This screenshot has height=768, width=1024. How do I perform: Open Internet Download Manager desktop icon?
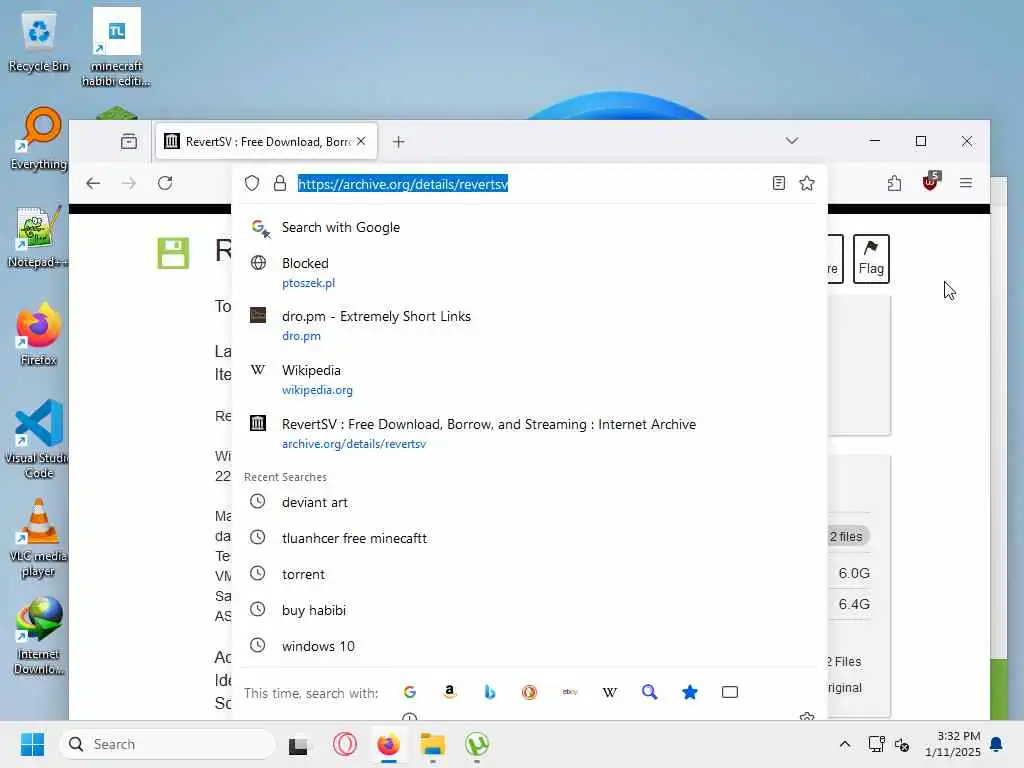(x=39, y=636)
